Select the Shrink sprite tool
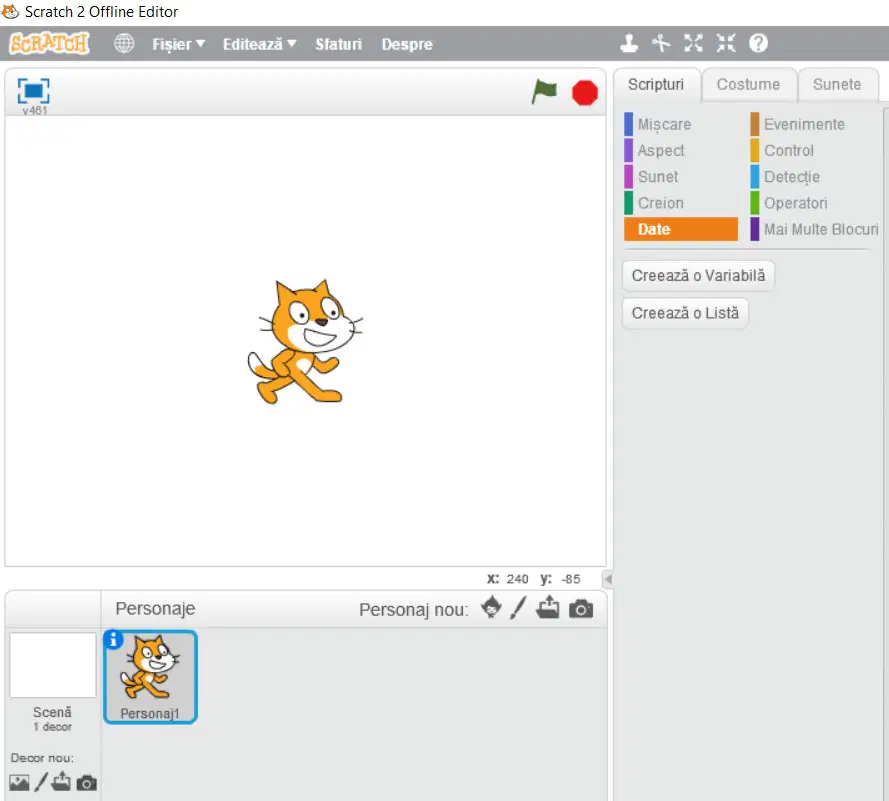Screen dimensions: 889x801 point(726,43)
